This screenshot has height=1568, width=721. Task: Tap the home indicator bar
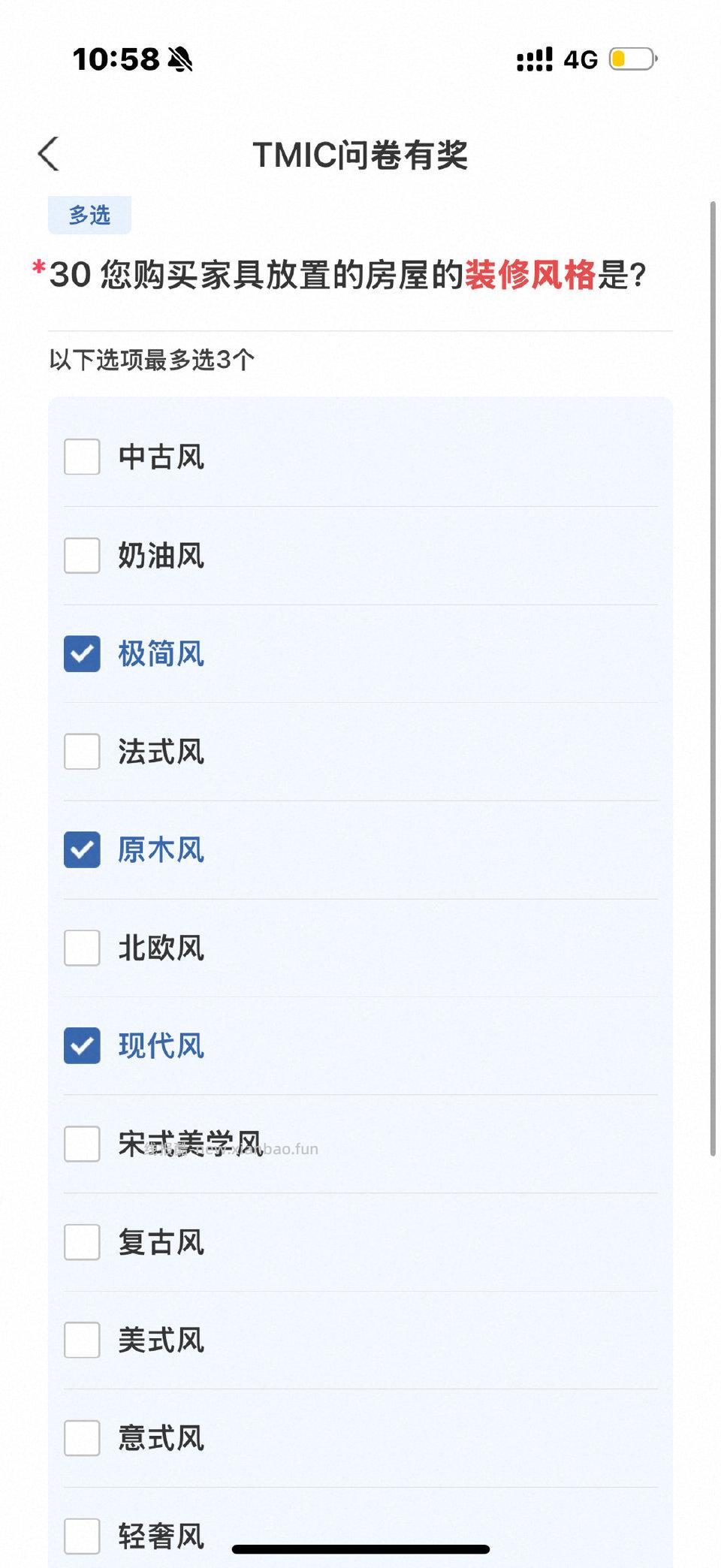tap(360, 1549)
